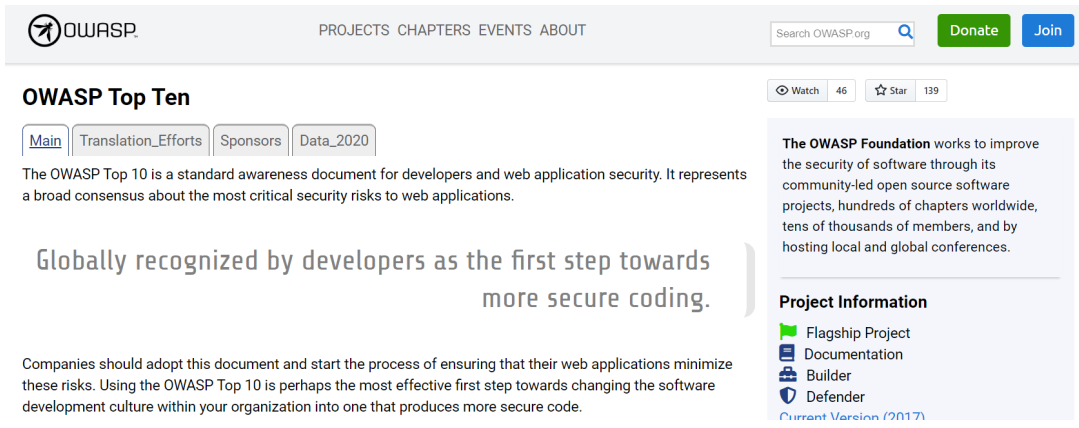Open the ABOUT menu
The image size is (1079, 428).
(563, 30)
